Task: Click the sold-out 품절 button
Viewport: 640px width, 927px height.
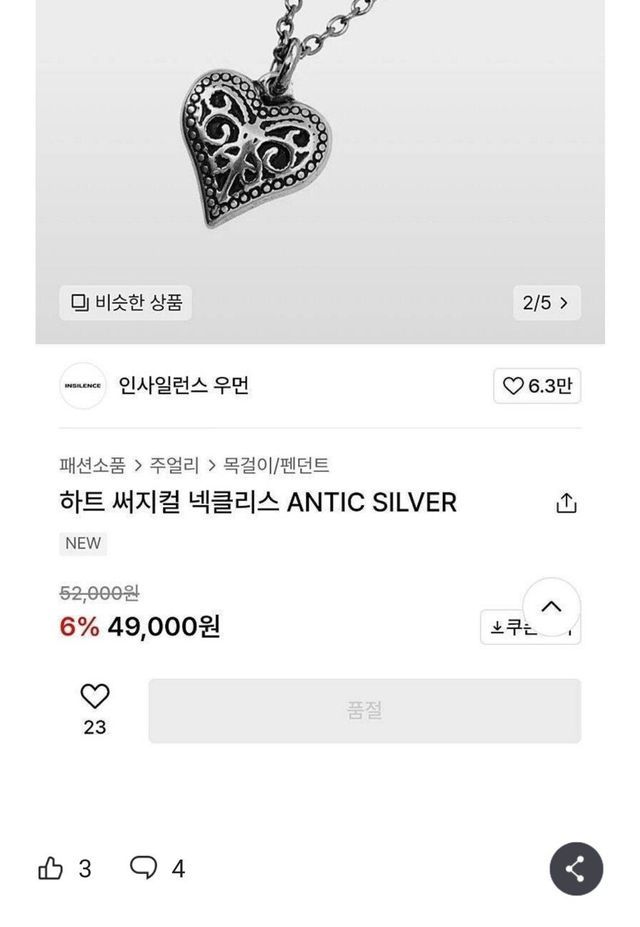Action: click(x=364, y=711)
